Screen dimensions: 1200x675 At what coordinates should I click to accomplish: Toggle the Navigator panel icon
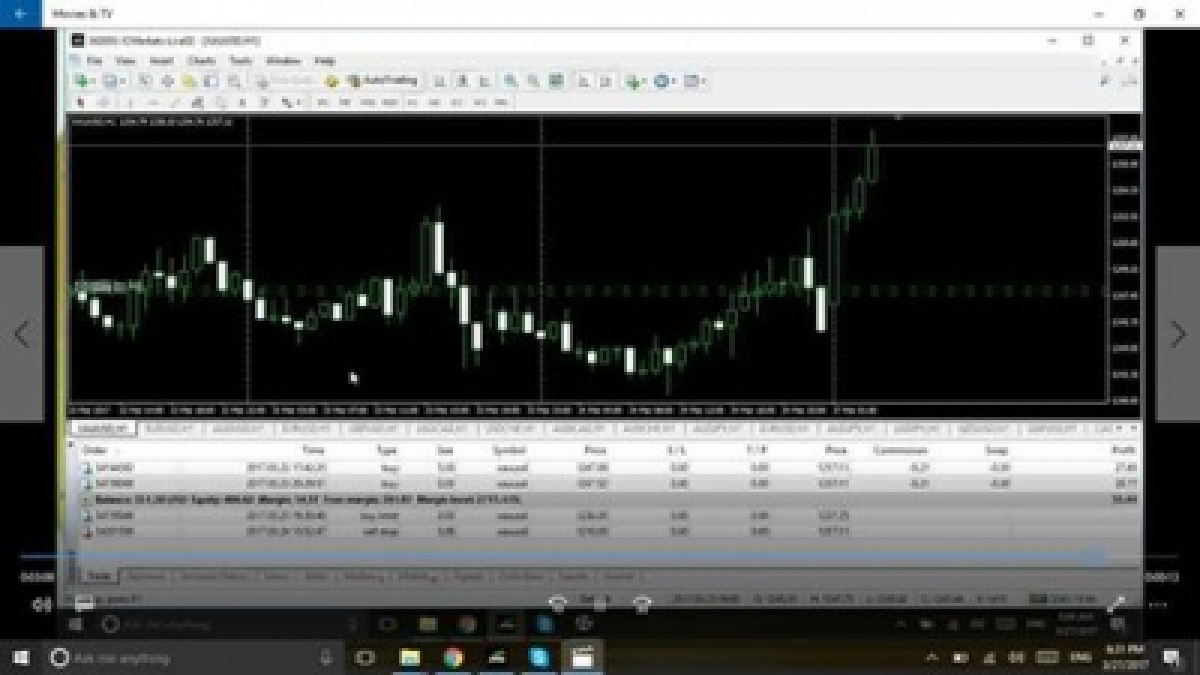189,80
